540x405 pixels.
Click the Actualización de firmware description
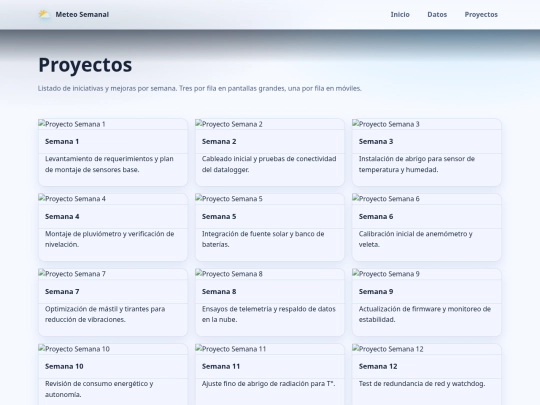click(425, 314)
